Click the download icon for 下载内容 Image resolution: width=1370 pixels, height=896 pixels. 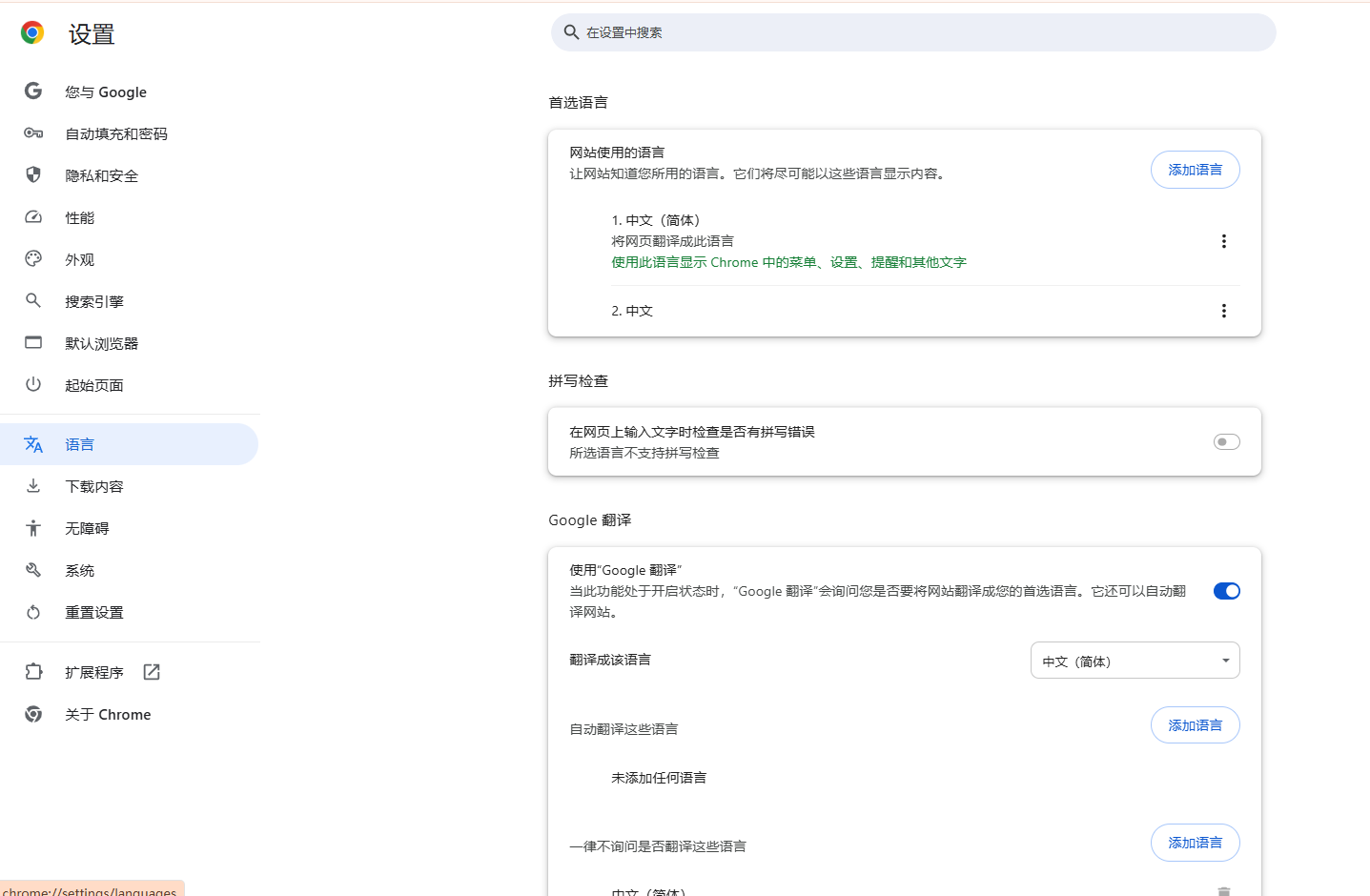(x=33, y=486)
